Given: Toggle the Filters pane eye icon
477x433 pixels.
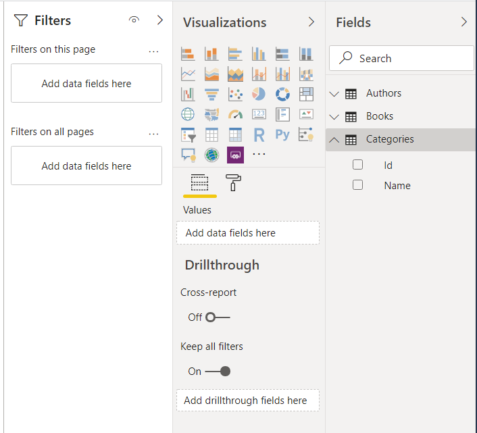Looking at the screenshot, I should click(134, 20).
